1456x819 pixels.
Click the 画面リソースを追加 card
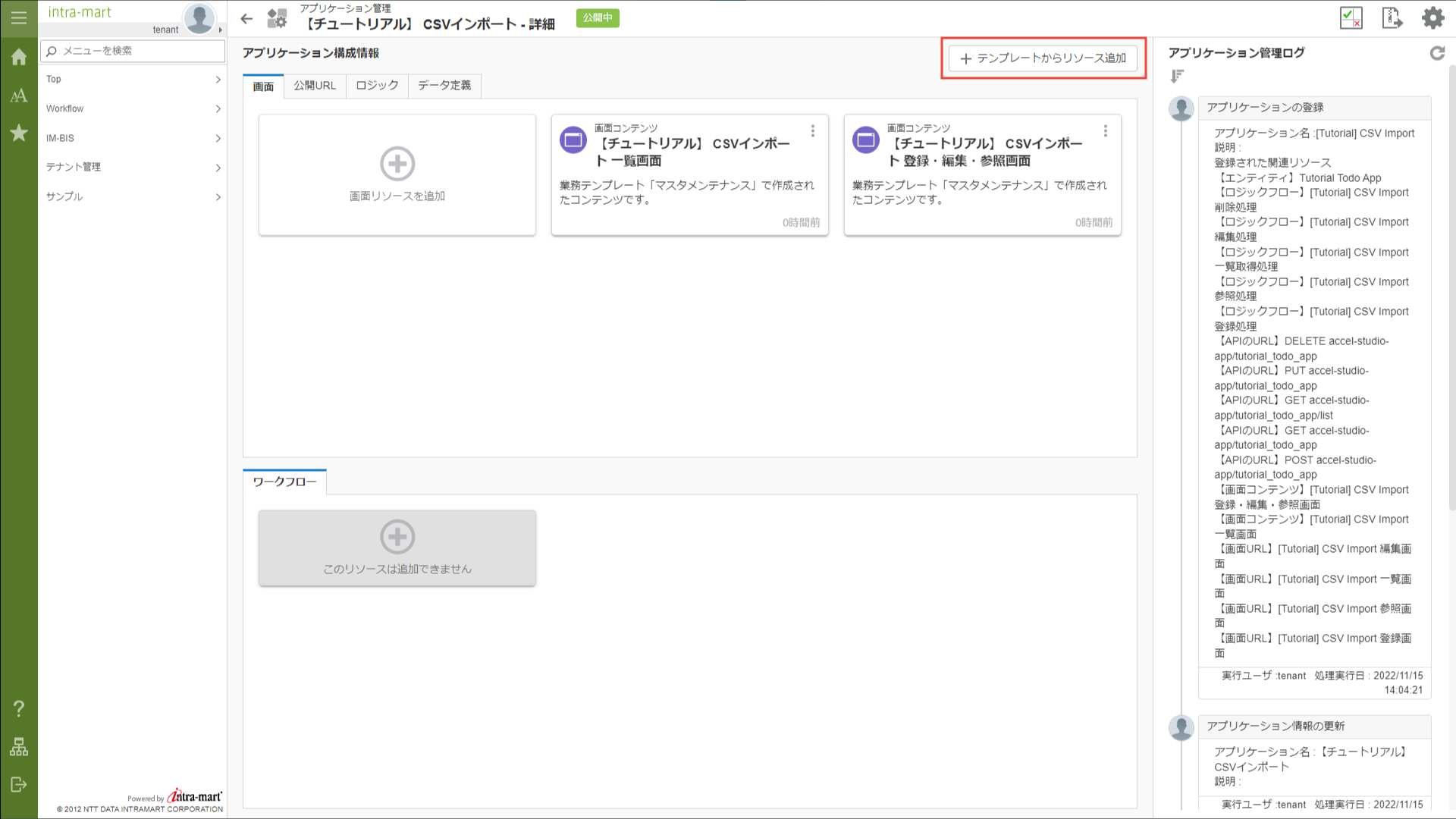[x=397, y=175]
